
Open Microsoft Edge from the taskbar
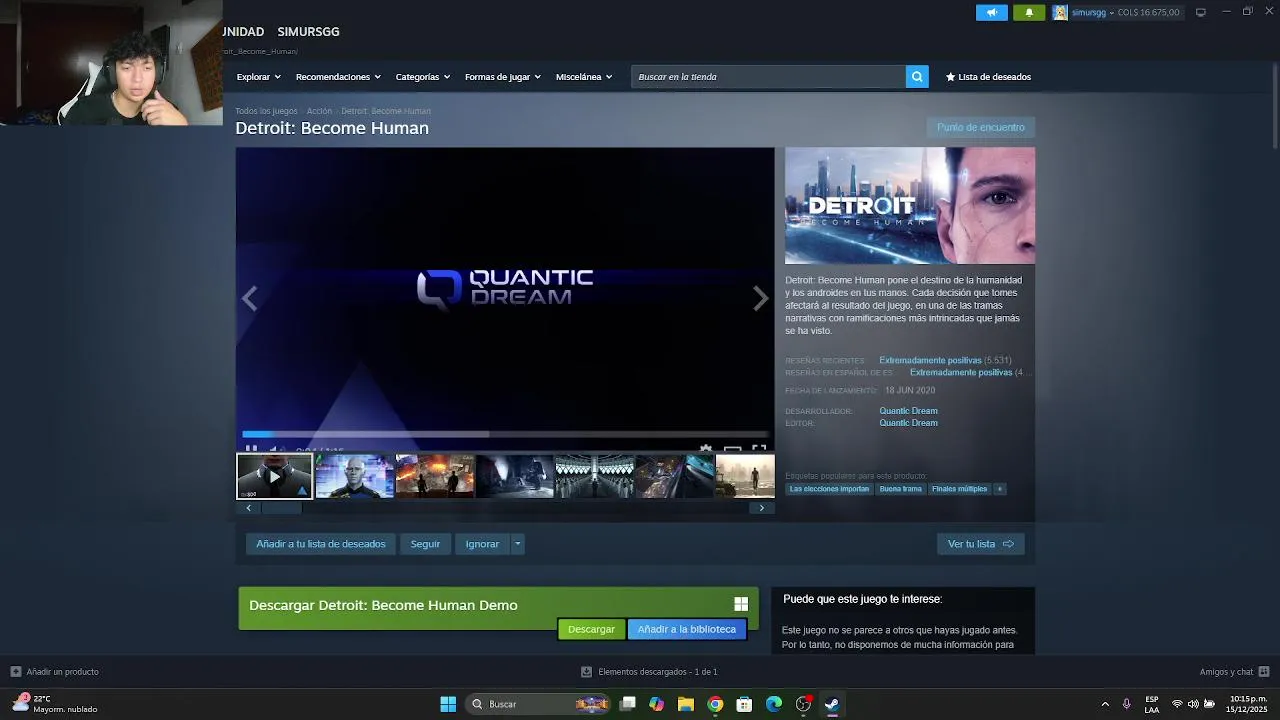tap(773, 704)
